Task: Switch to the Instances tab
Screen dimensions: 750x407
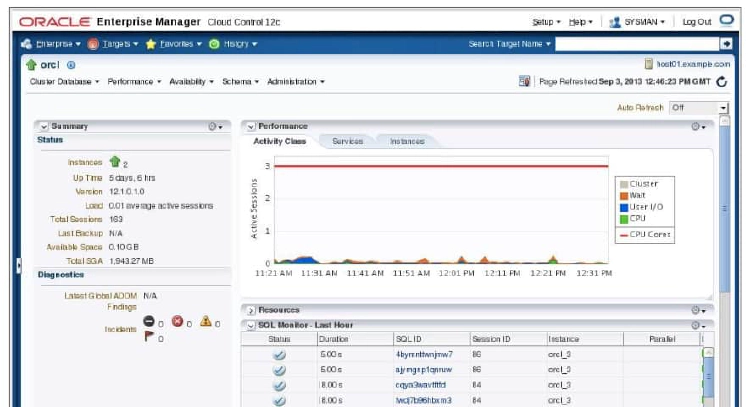Action: [407, 141]
